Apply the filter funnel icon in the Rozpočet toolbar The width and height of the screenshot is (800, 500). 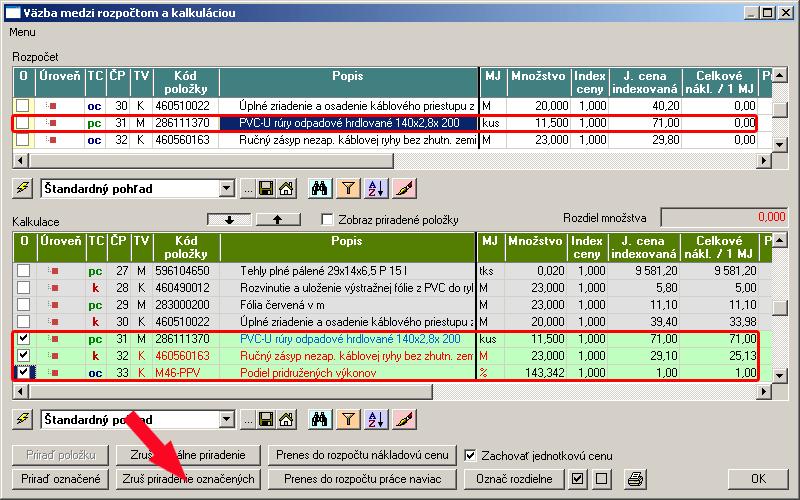coord(348,189)
